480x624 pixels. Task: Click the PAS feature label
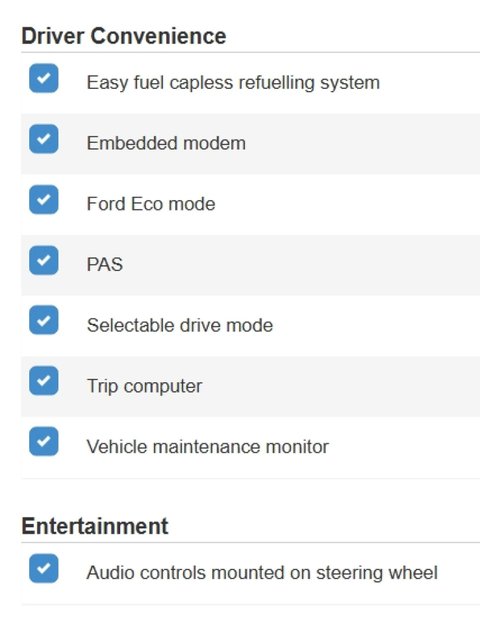pos(105,265)
